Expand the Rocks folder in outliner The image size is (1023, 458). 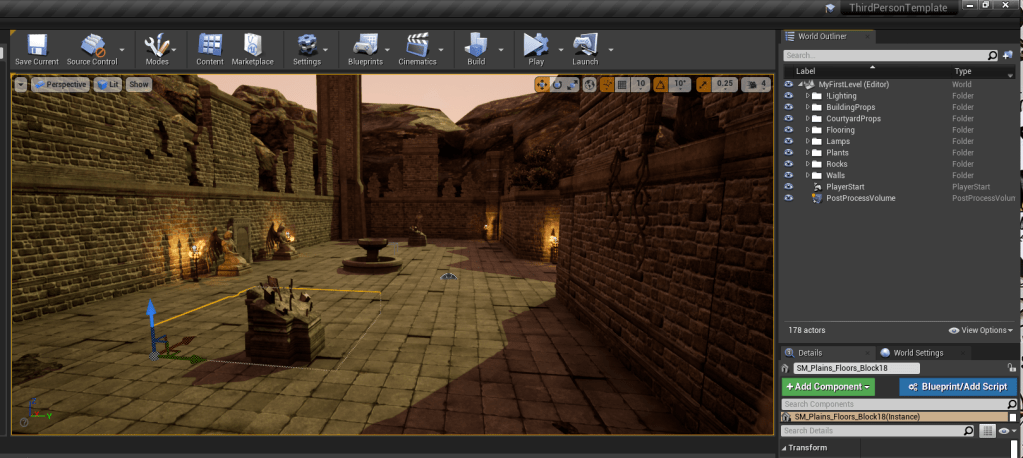click(808, 164)
